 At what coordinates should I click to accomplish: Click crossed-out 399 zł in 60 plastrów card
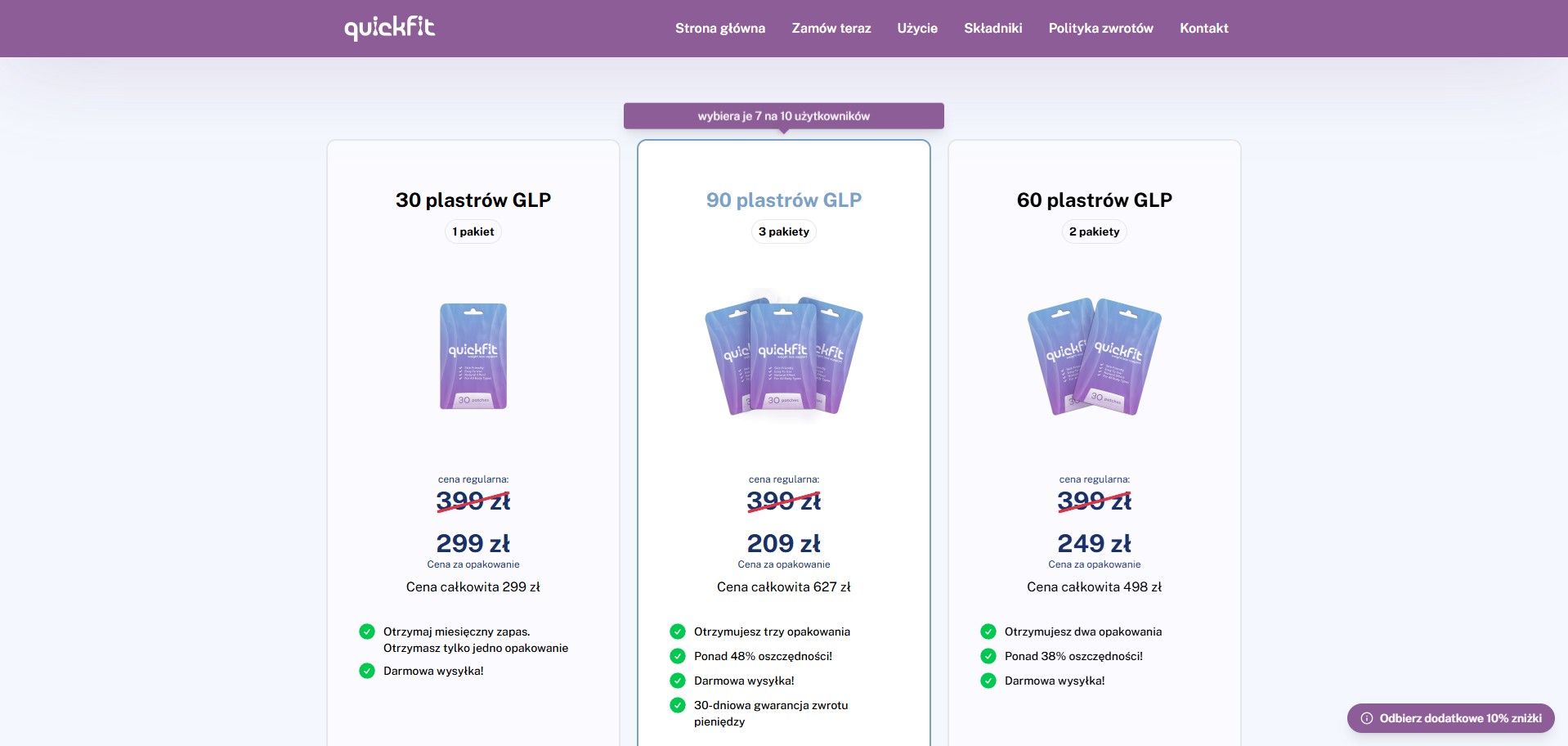pos(1095,501)
